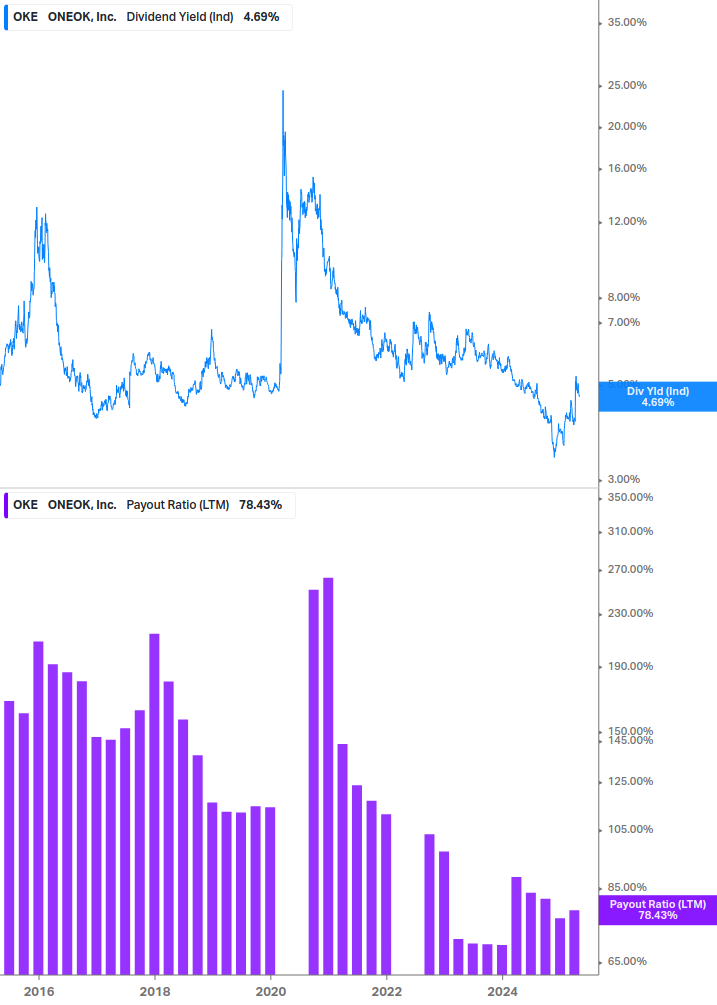Screen dimensions: 717x1005
Task: Click the 2024 x-axis label
Action: [x=503, y=992]
